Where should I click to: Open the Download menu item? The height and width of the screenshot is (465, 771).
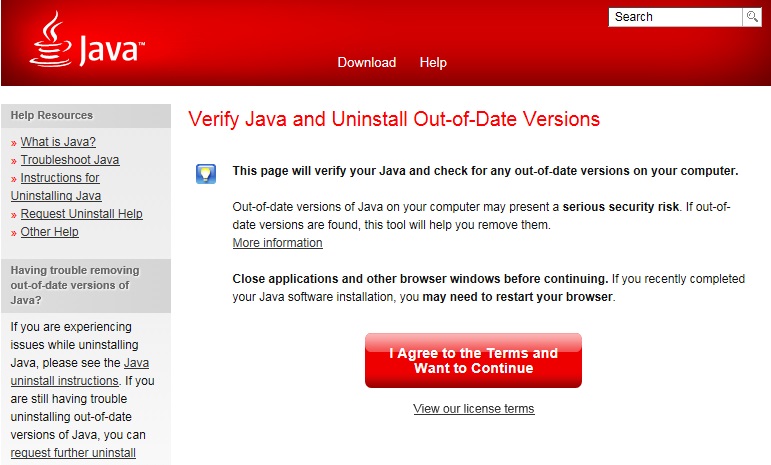point(367,62)
